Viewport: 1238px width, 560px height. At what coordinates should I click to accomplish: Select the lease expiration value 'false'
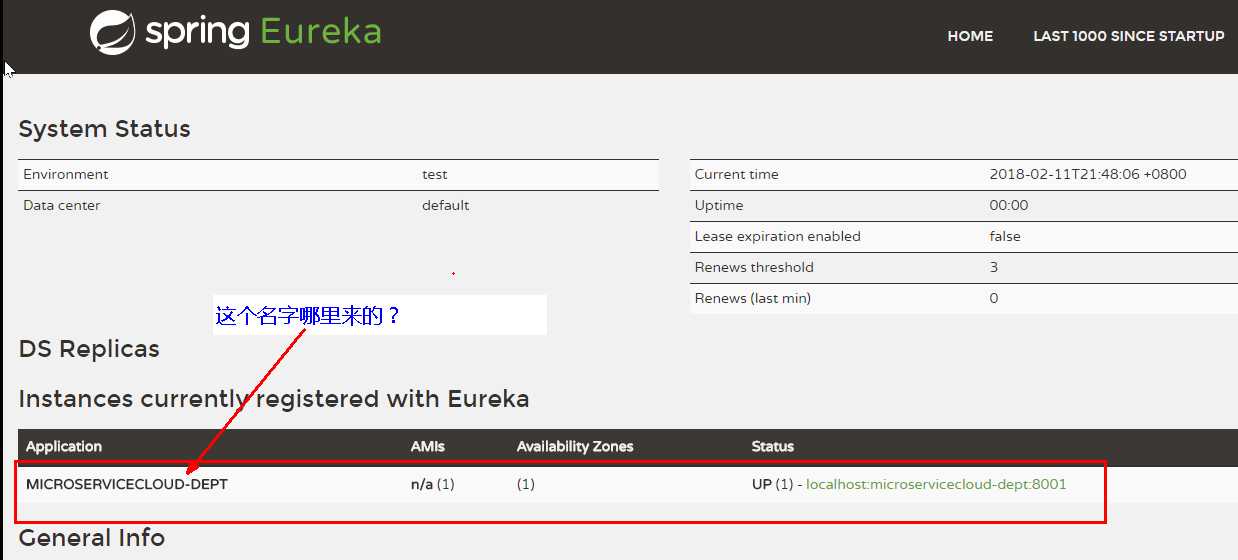[x=1005, y=236]
